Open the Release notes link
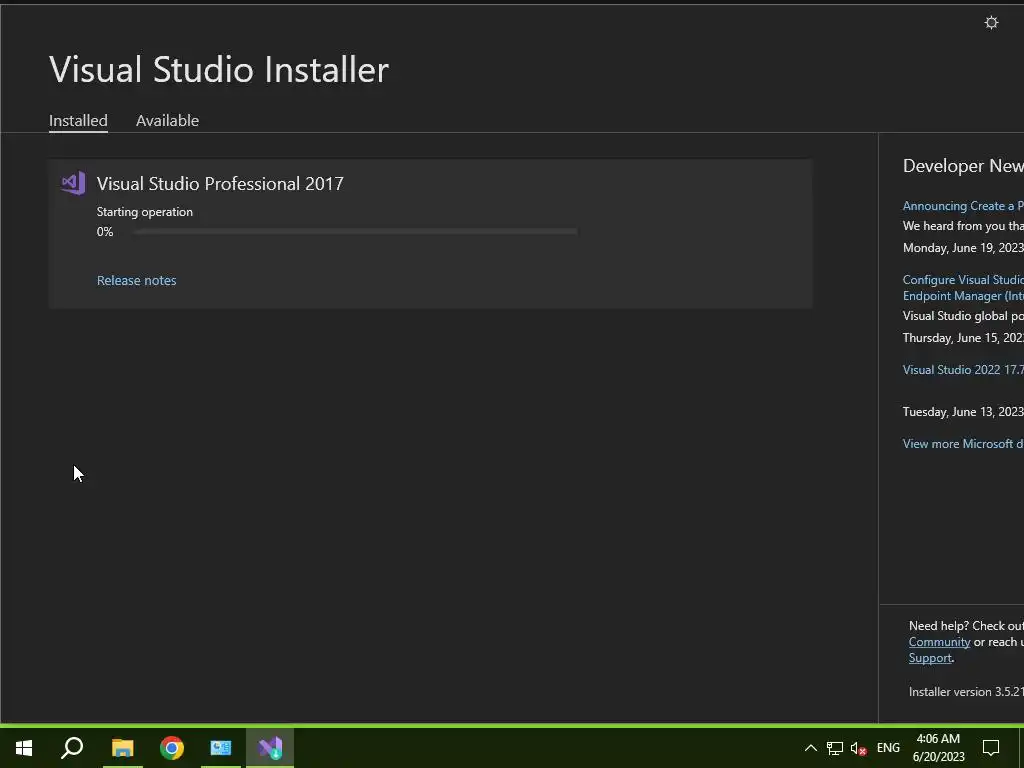1024x768 pixels. point(136,280)
